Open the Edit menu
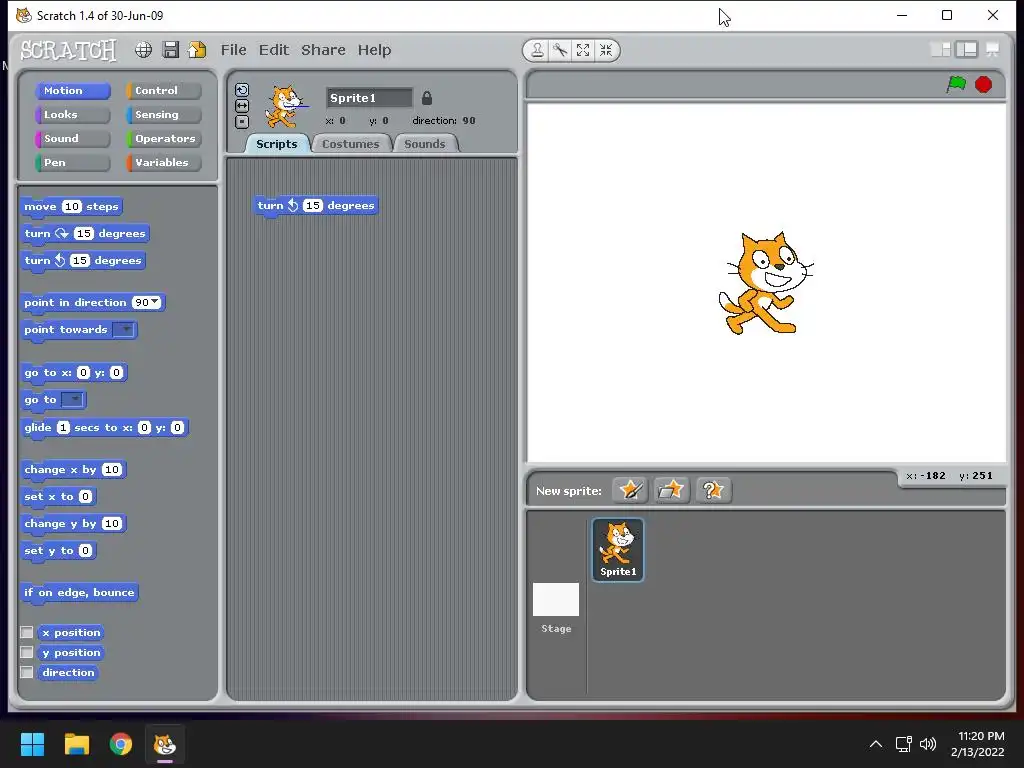1024x768 pixels. pyautogui.click(x=274, y=50)
